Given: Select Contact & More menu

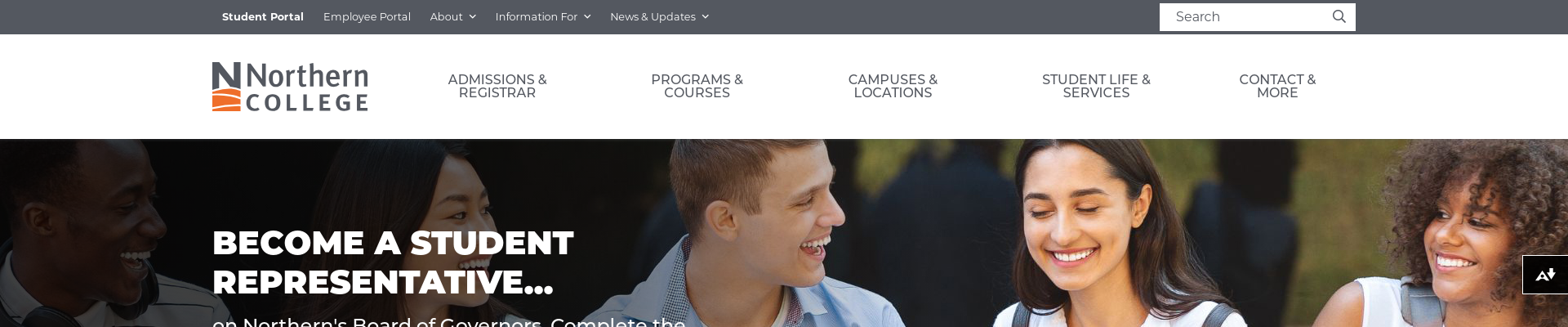Looking at the screenshot, I should pyautogui.click(x=1277, y=86).
